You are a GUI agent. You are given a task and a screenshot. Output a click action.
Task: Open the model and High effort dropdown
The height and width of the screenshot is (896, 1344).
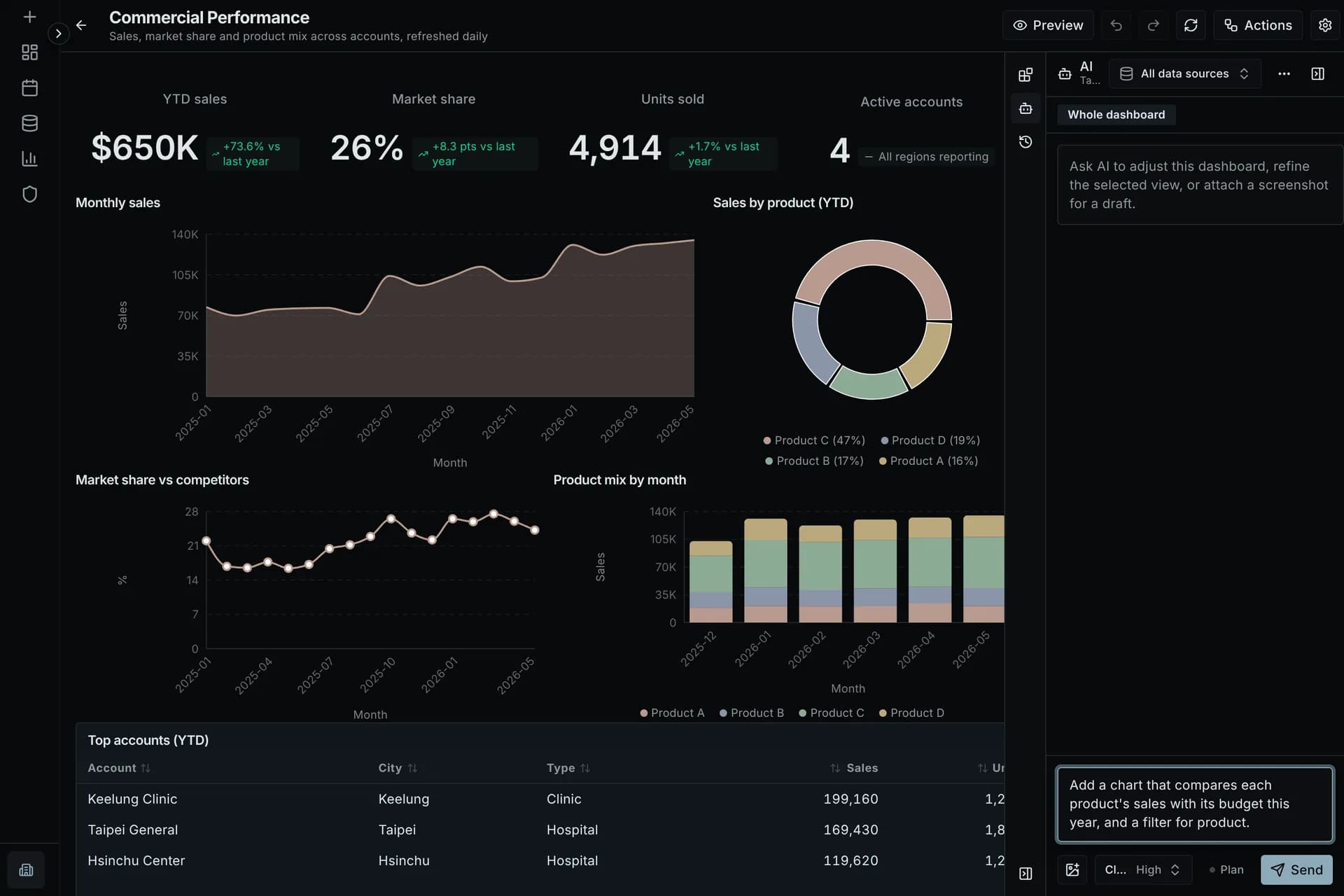click(1143, 869)
